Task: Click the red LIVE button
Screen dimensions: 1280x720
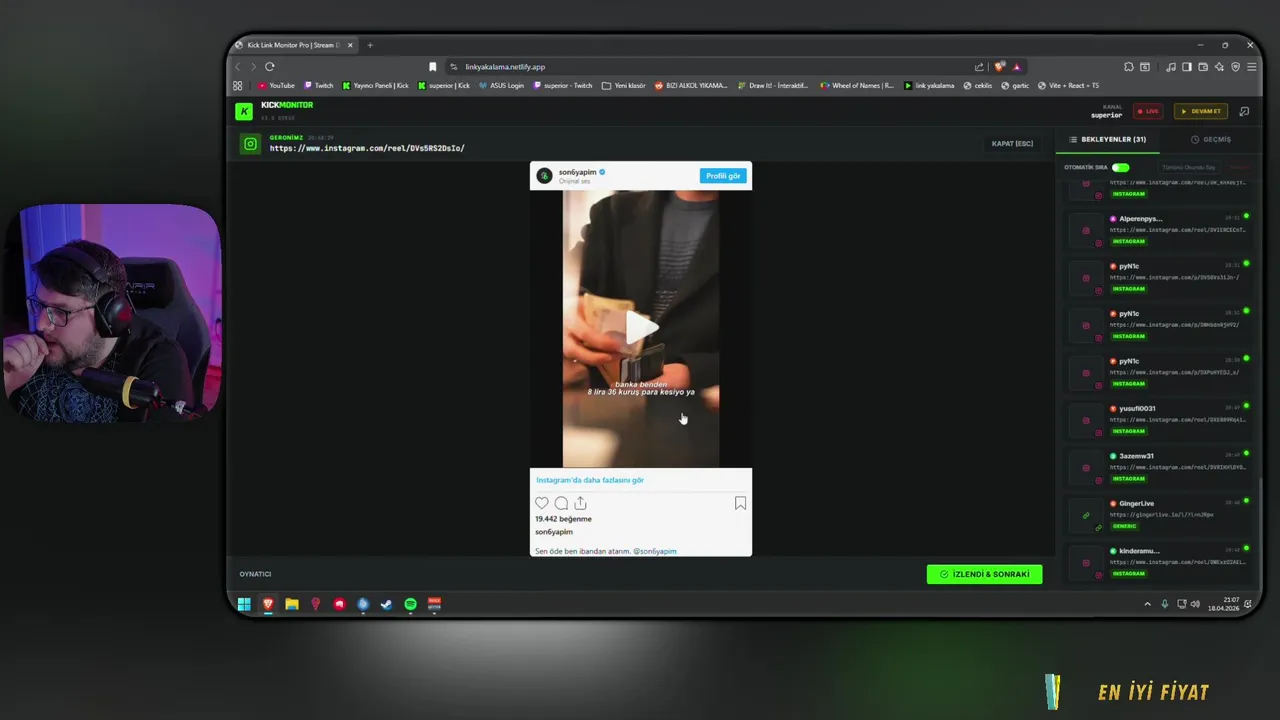Action: 1148,111
